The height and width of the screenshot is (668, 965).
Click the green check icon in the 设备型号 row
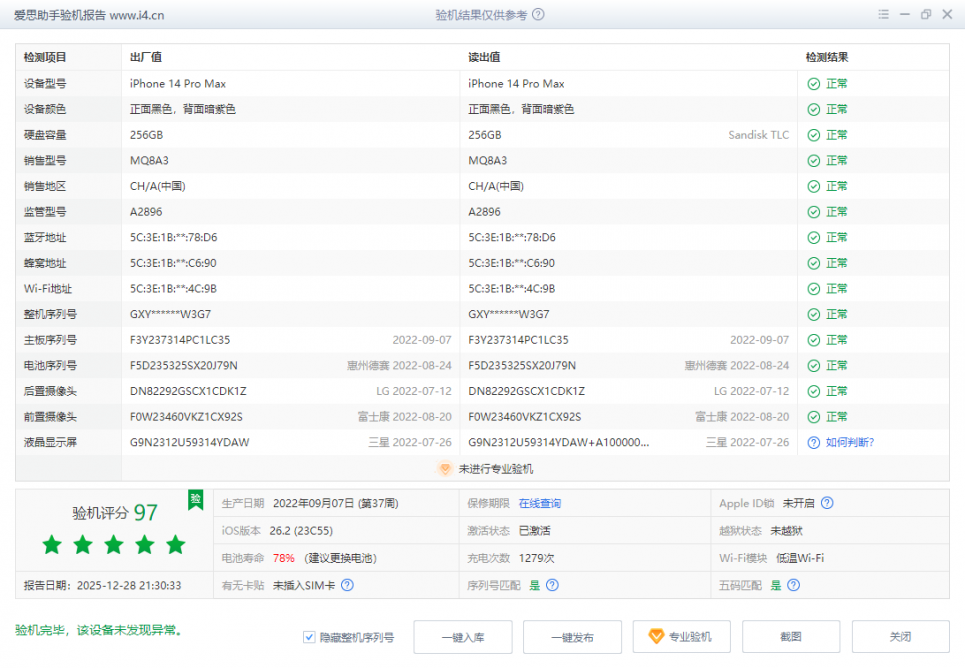[814, 84]
